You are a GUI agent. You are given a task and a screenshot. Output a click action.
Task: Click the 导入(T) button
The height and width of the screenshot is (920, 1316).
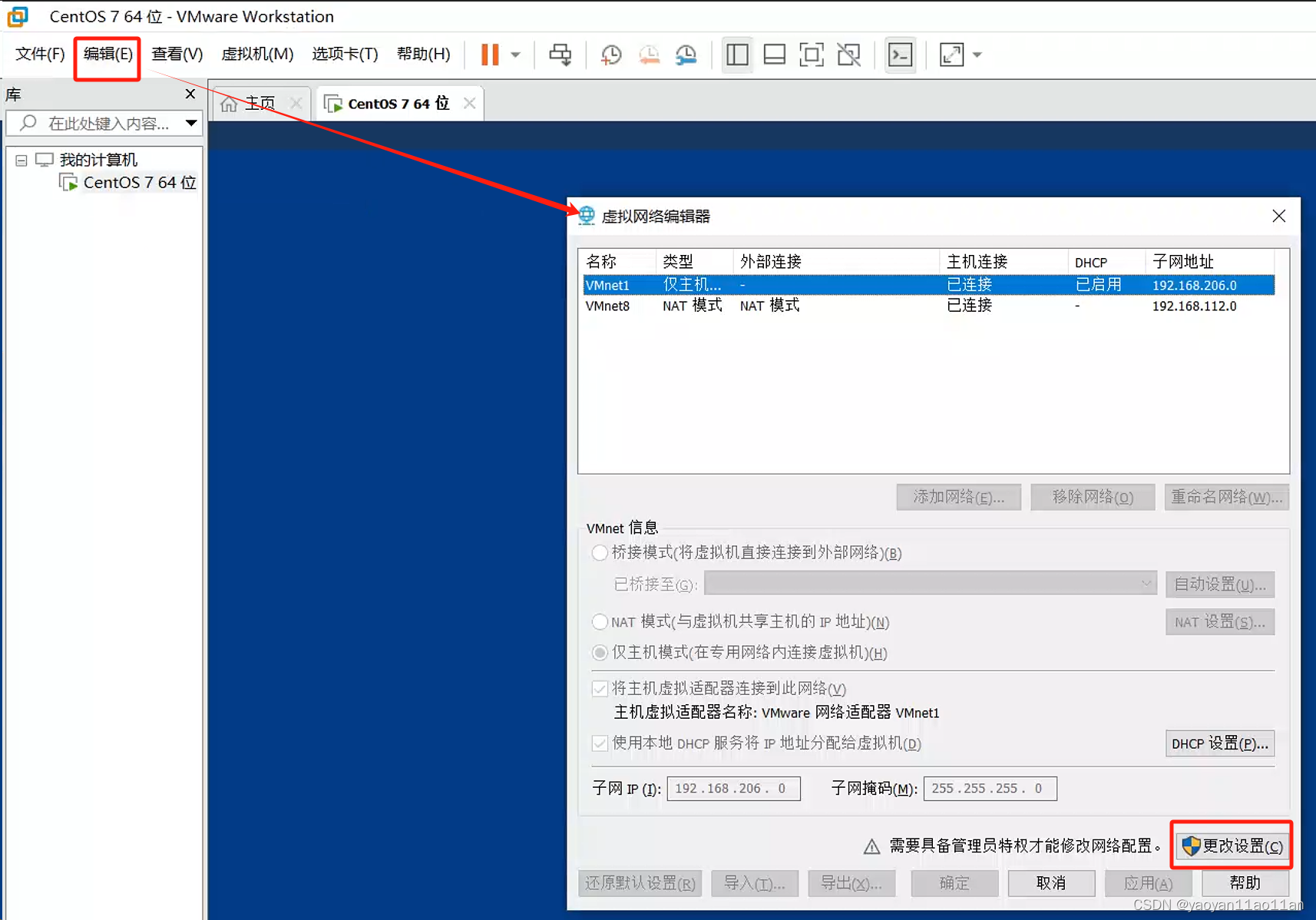point(755,883)
